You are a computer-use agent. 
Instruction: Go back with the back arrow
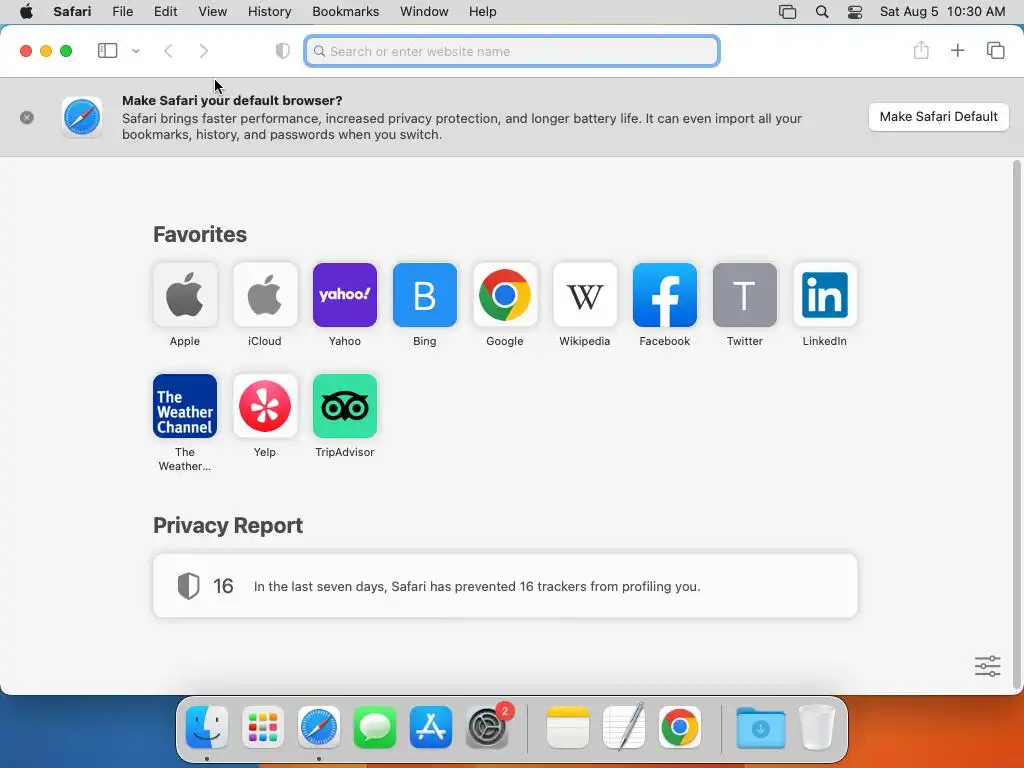(x=168, y=51)
